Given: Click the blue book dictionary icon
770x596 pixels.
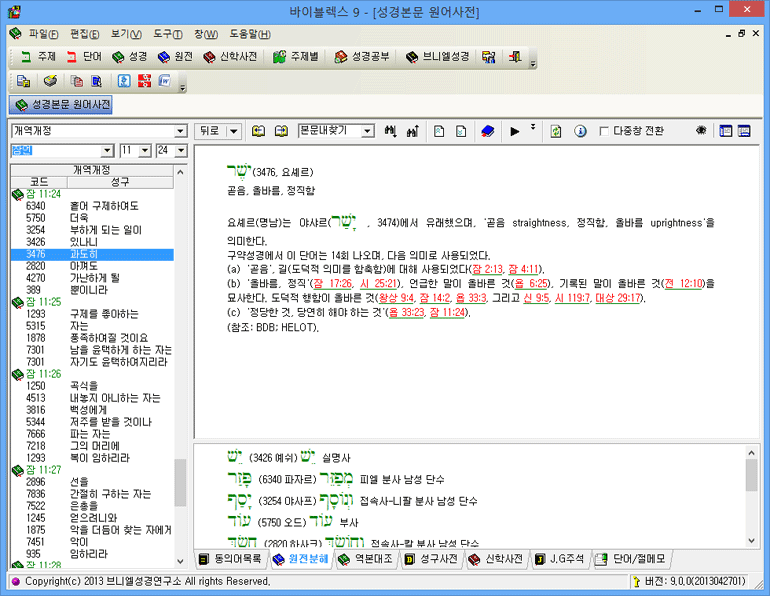Looking at the screenshot, I should point(487,131).
